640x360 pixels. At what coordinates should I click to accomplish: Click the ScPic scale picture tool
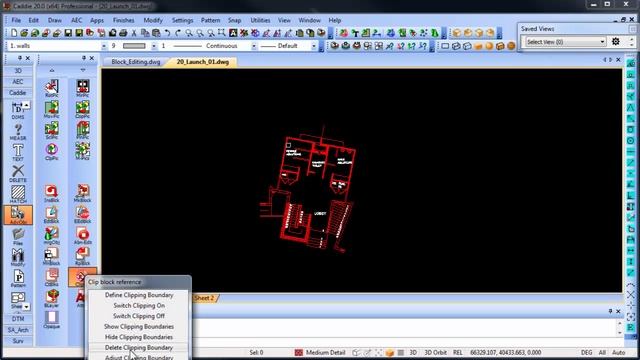(51, 131)
